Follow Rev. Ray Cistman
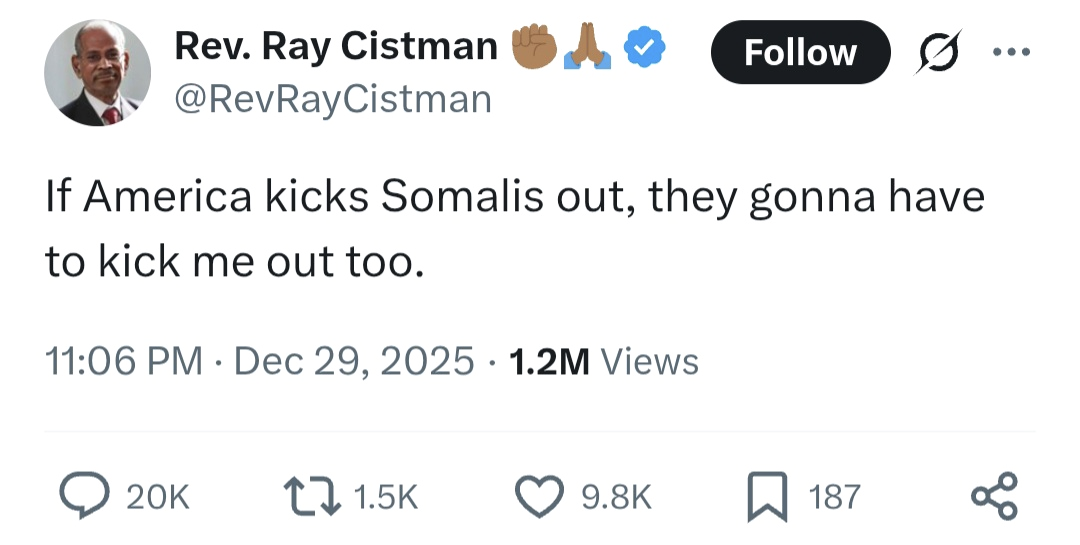Screen dimensions: 1080x545 tap(800, 52)
